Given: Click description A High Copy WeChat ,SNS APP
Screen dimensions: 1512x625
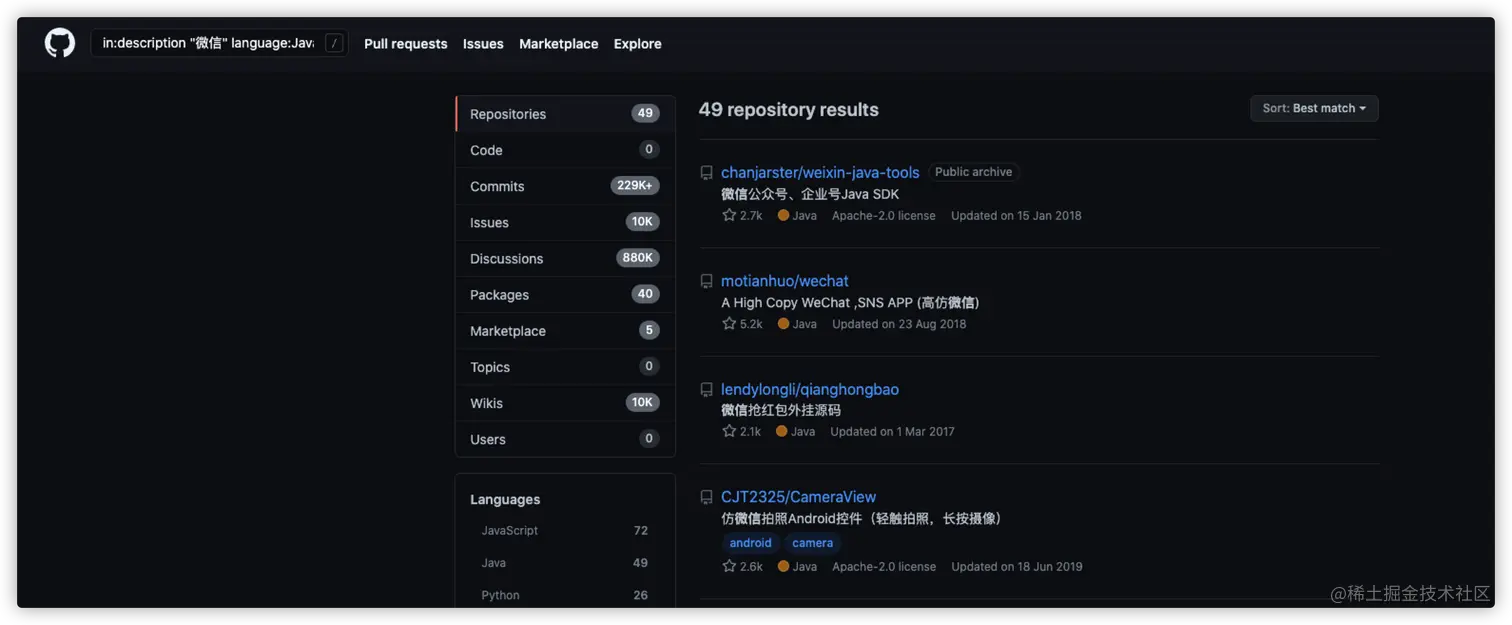Looking at the screenshot, I should click(x=850, y=302).
